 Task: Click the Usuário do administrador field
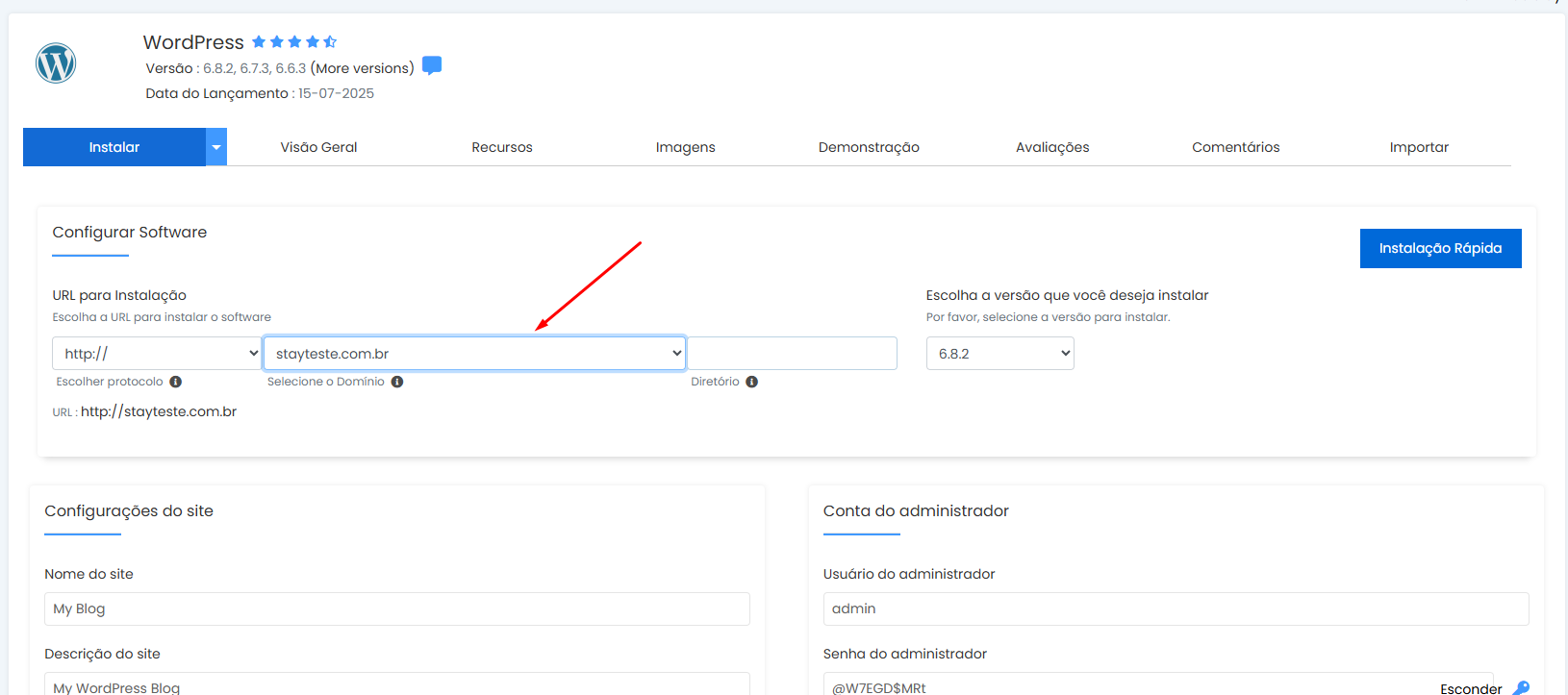(x=1176, y=608)
